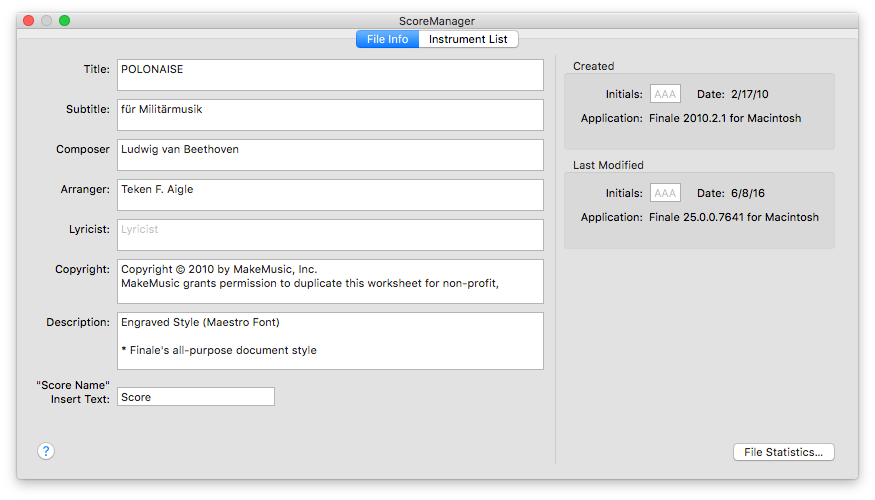Click the Last Modified date 6/8/16
The height and width of the screenshot is (500, 875).
(x=748, y=193)
